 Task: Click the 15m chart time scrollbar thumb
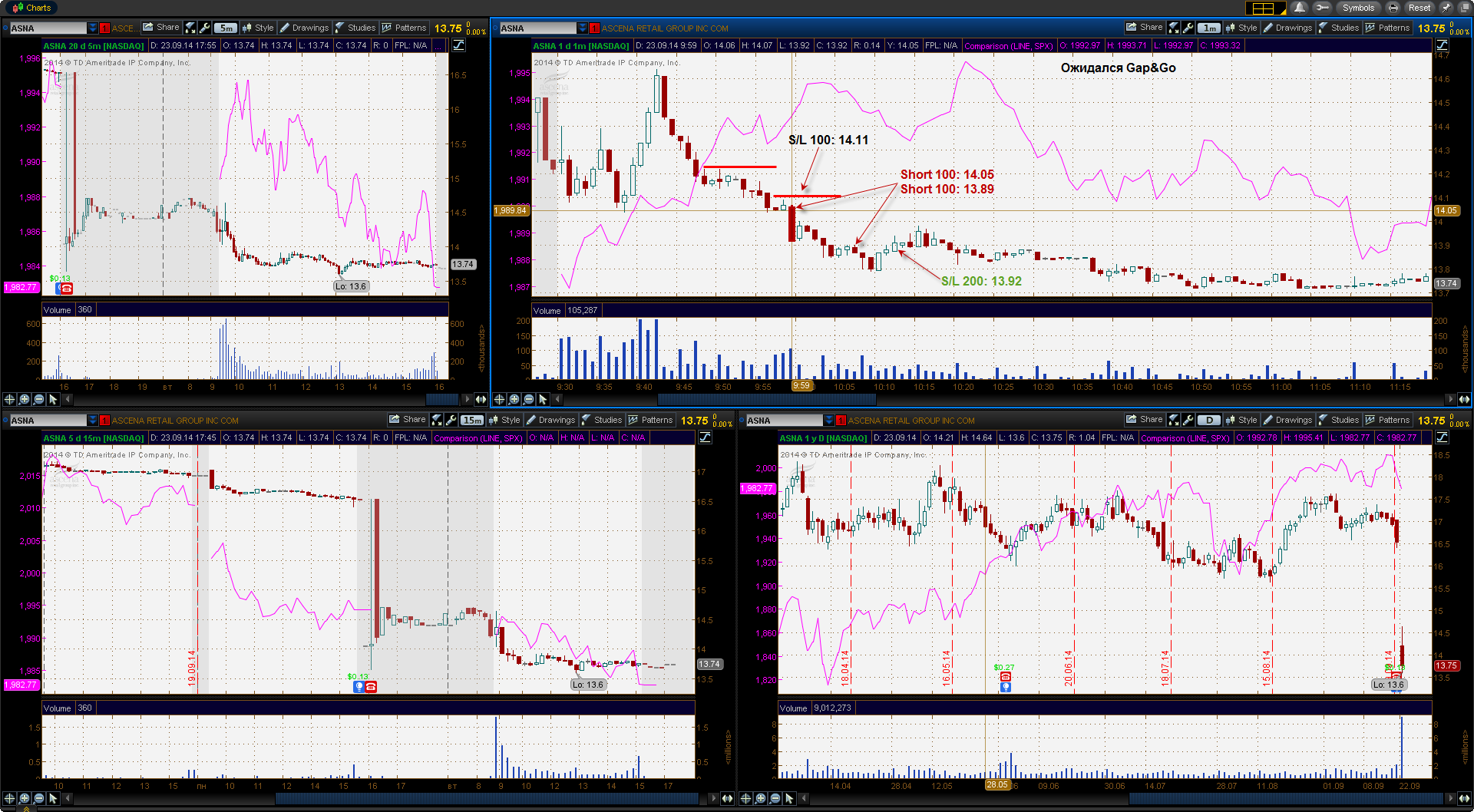pyautogui.click(x=487, y=798)
